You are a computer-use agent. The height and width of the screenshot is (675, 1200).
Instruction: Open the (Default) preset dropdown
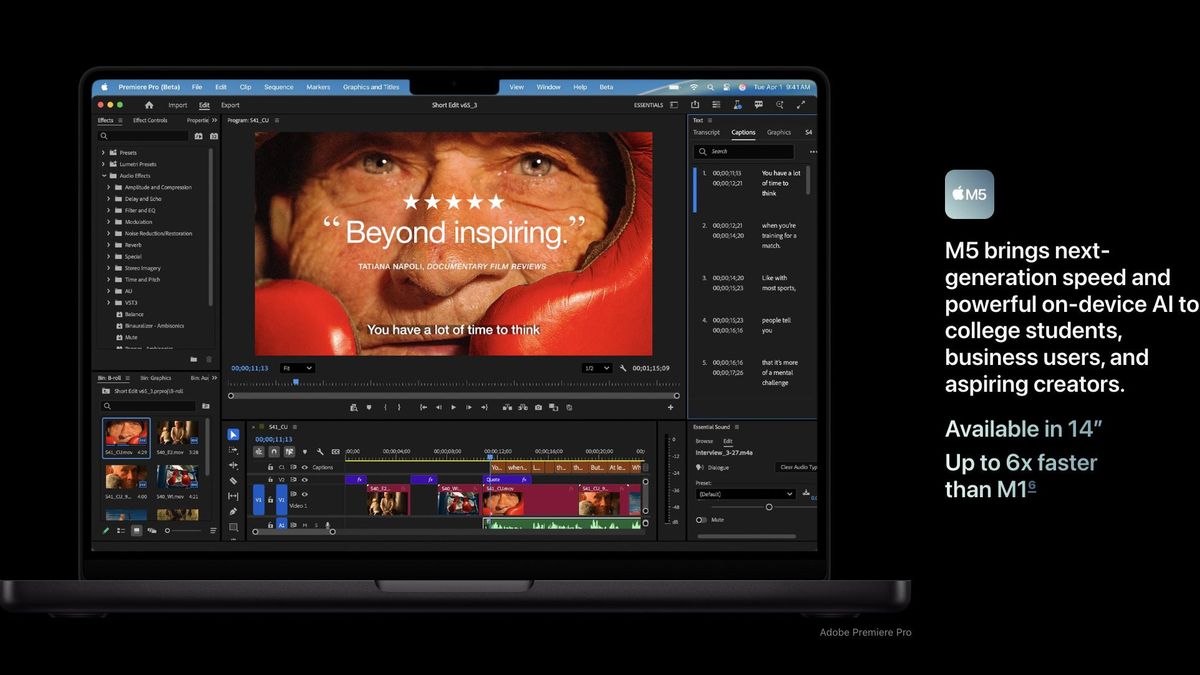pyautogui.click(x=746, y=494)
